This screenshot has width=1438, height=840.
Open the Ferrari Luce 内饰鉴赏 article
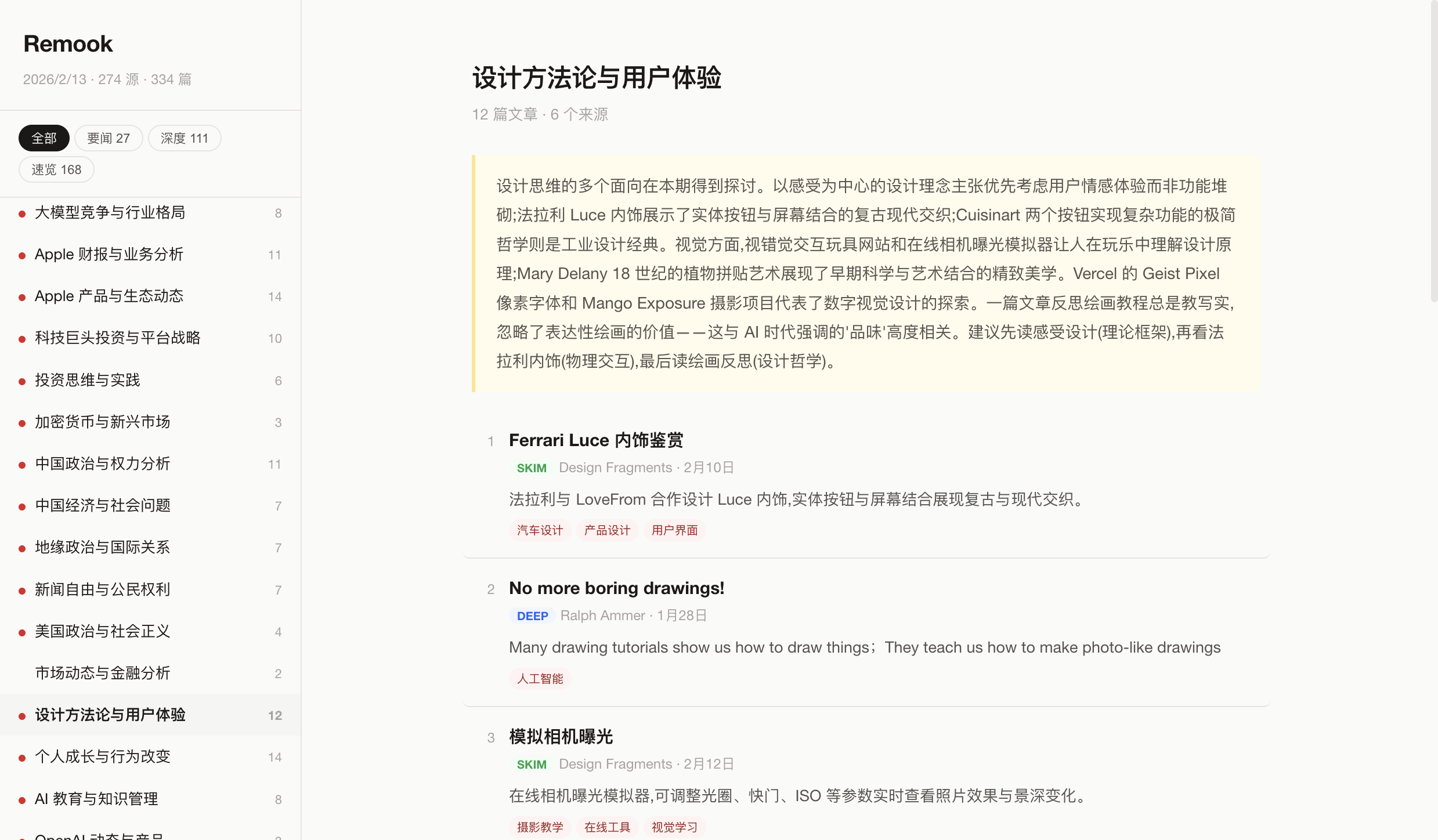click(596, 440)
